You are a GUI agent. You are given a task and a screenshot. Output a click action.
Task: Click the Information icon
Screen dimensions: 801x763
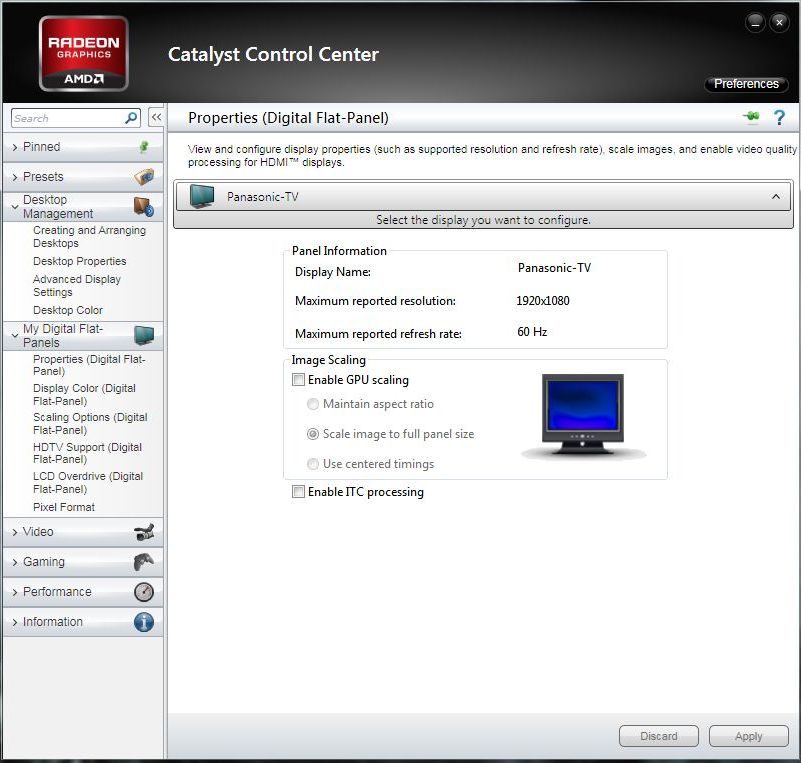coord(144,622)
